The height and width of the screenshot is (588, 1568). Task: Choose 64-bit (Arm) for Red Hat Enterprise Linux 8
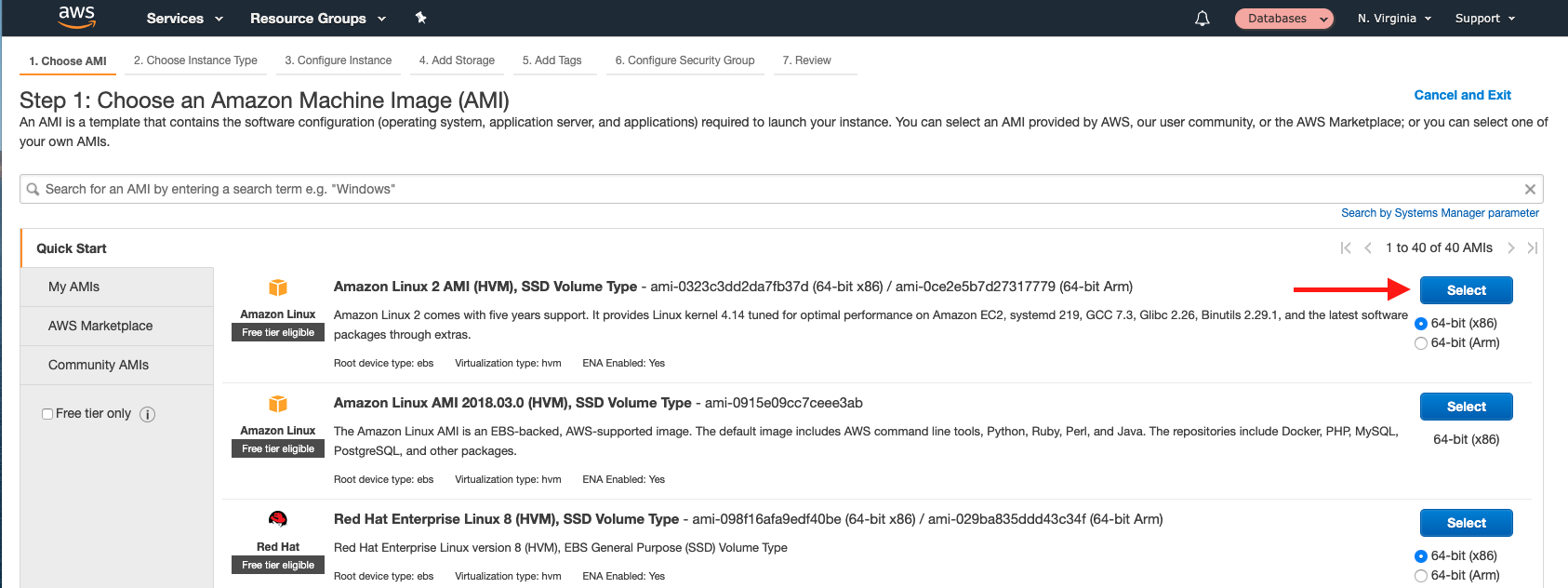coord(1421,576)
